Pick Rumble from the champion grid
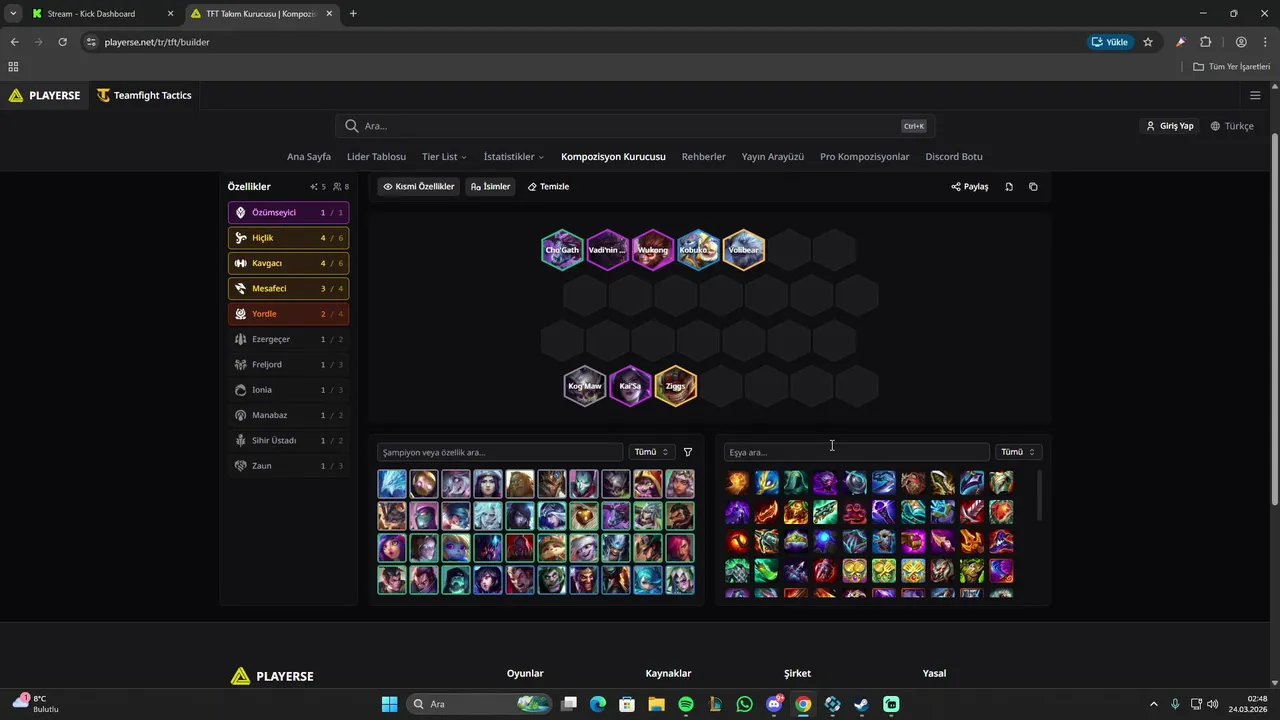1280x720 pixels. pyautogui.click(x=392, y=516)
